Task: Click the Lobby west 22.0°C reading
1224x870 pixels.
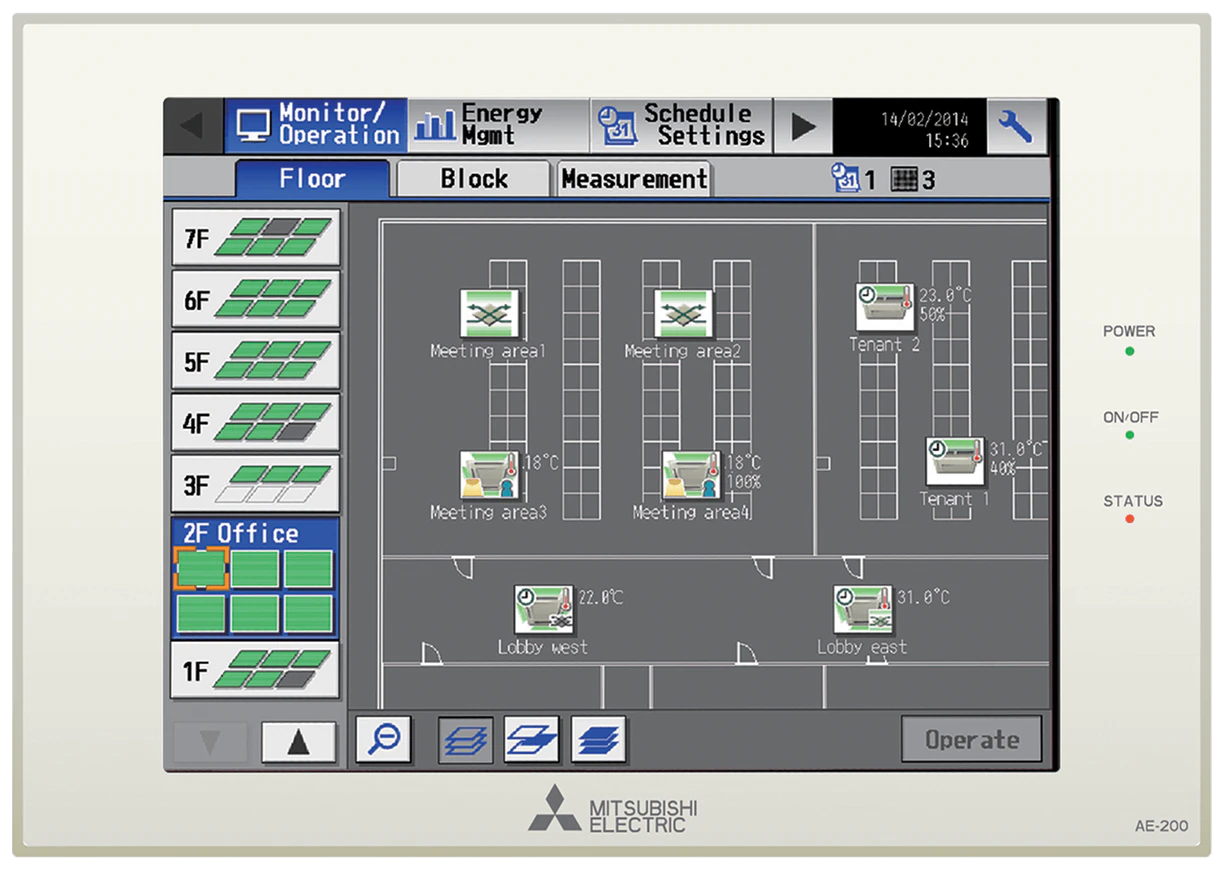Action: click(x=600, y=597)
